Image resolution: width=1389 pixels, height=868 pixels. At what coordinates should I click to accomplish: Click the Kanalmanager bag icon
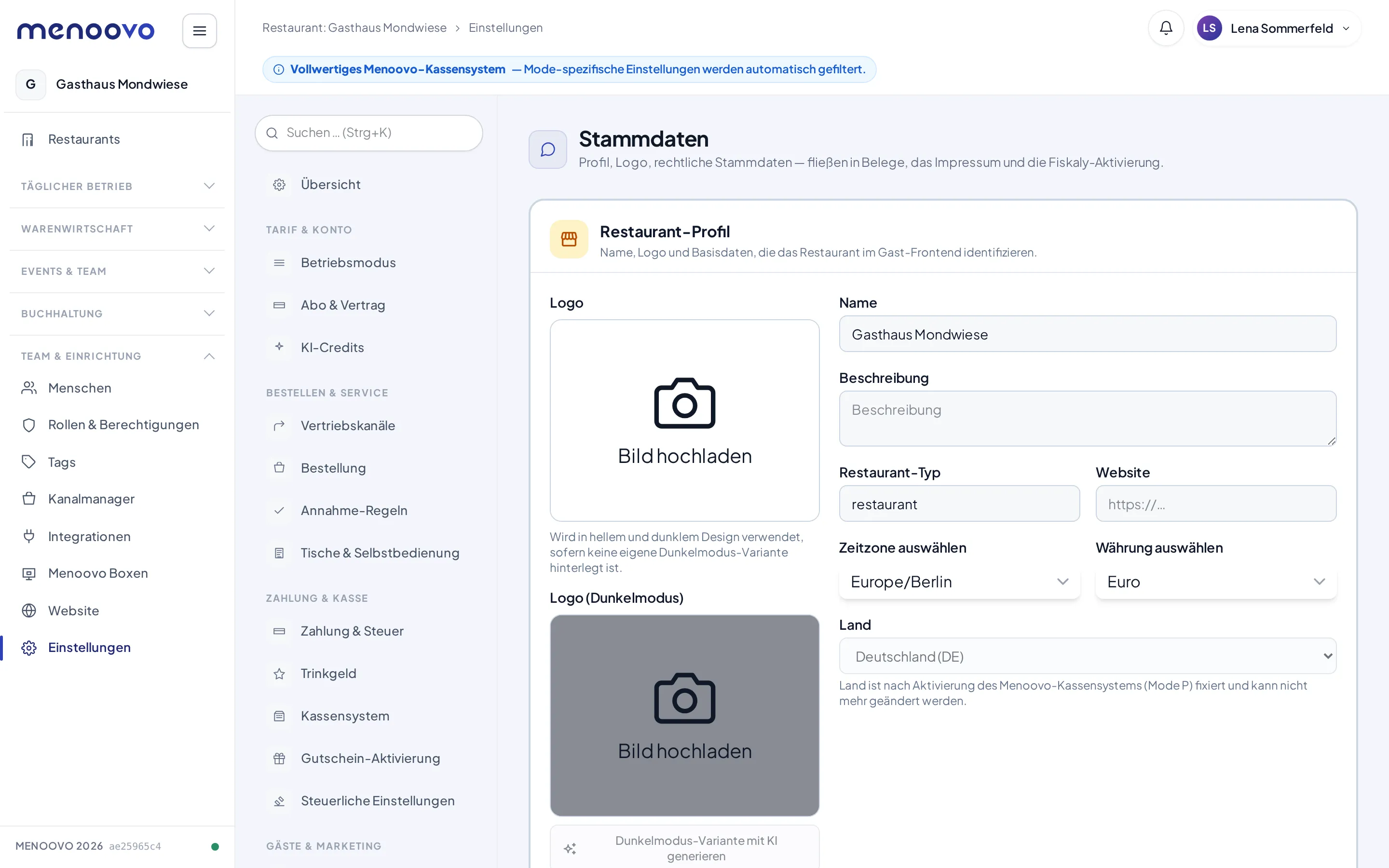(x=29, y=499)
